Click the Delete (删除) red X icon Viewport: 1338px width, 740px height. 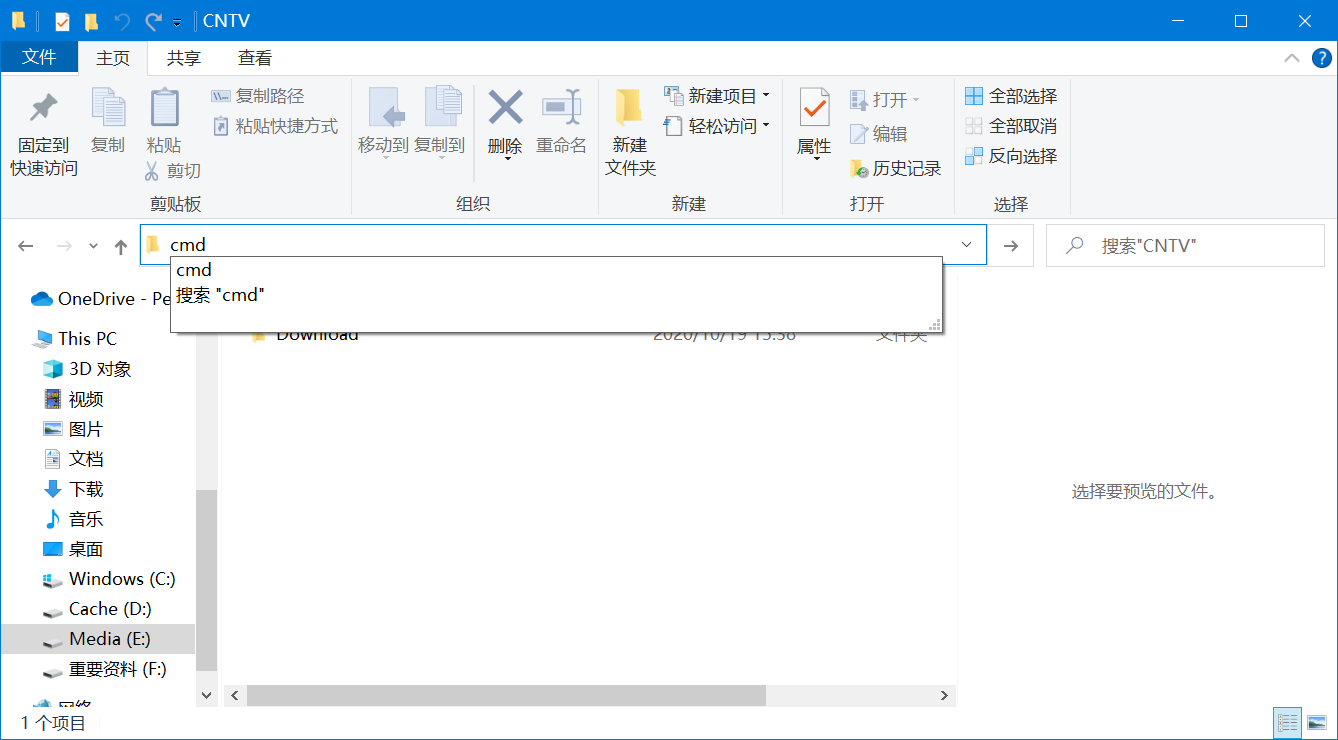tap(505, 108)
